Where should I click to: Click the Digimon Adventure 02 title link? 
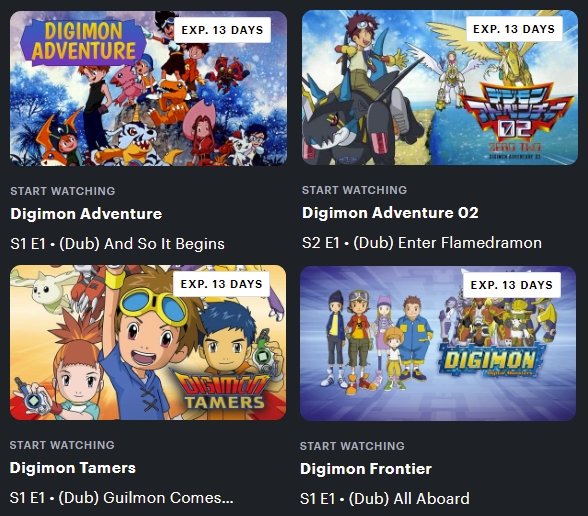coord(390,213)
